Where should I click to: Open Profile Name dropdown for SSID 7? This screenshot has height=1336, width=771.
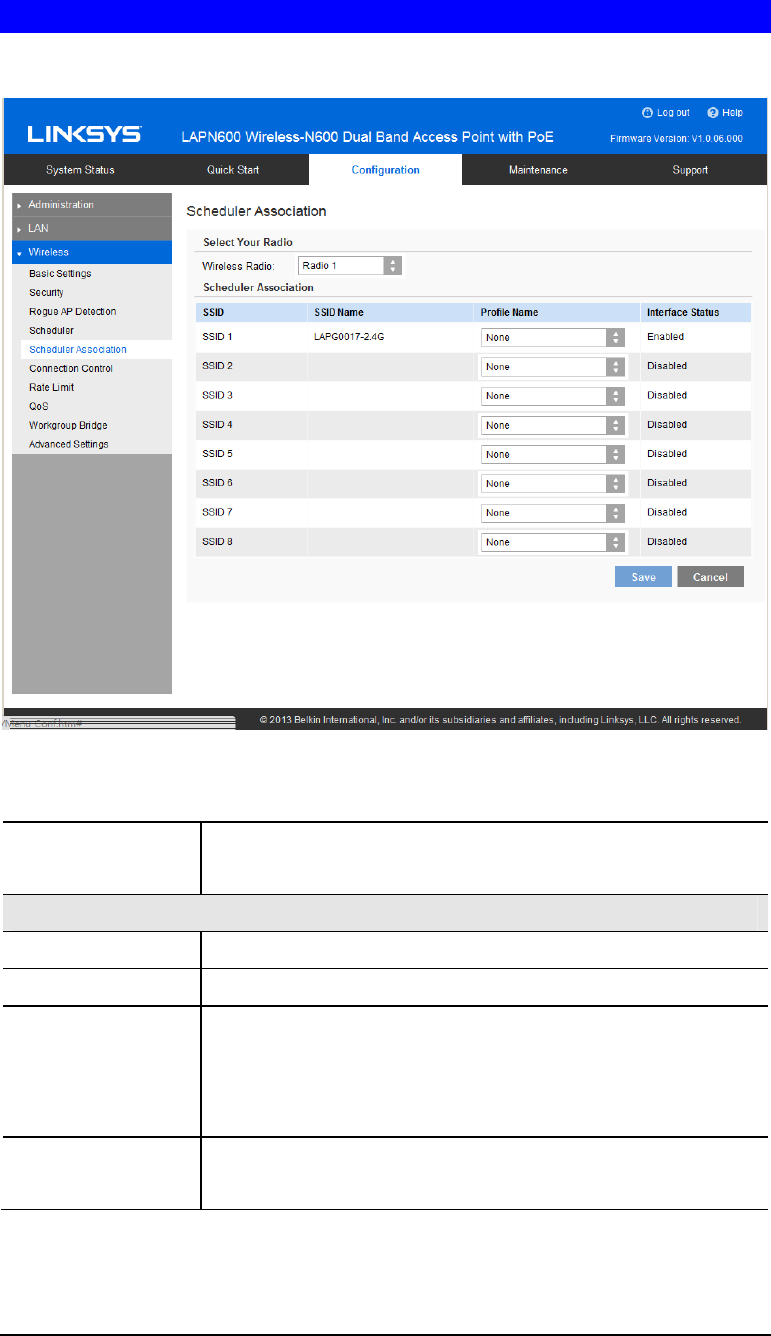tap(553, 513)
